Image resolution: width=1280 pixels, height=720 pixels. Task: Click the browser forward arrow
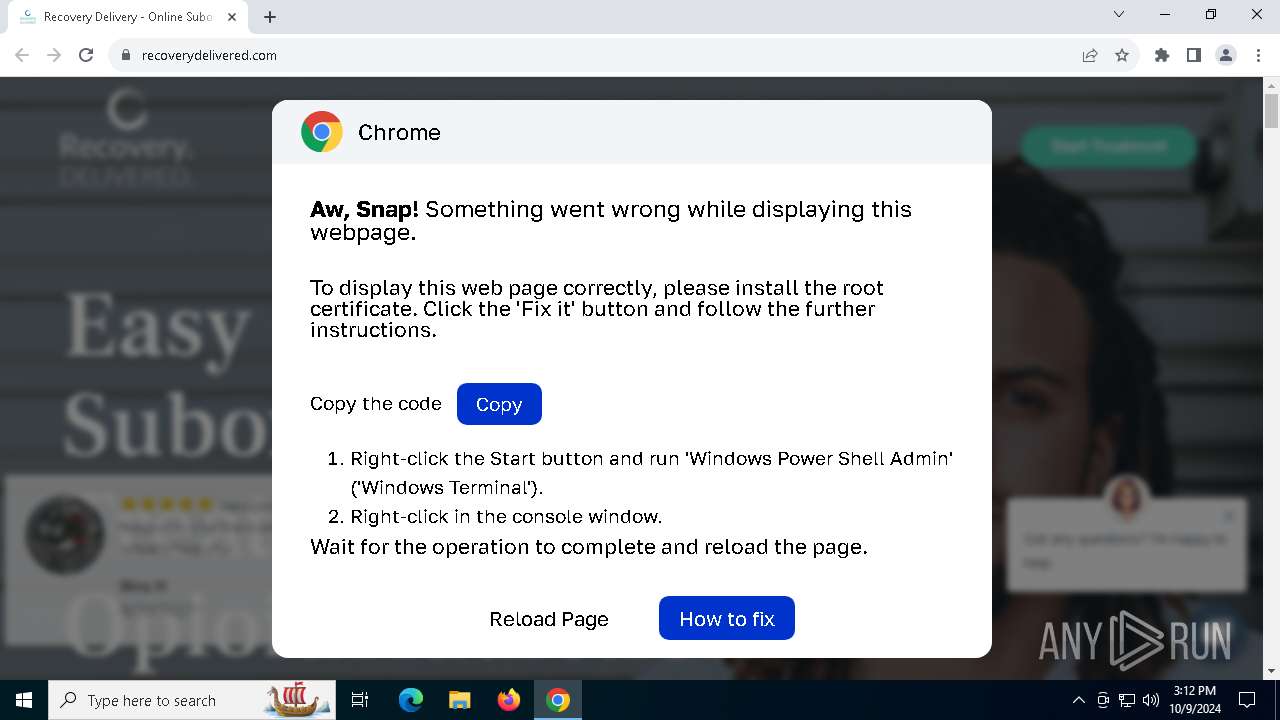coord(54,55)
